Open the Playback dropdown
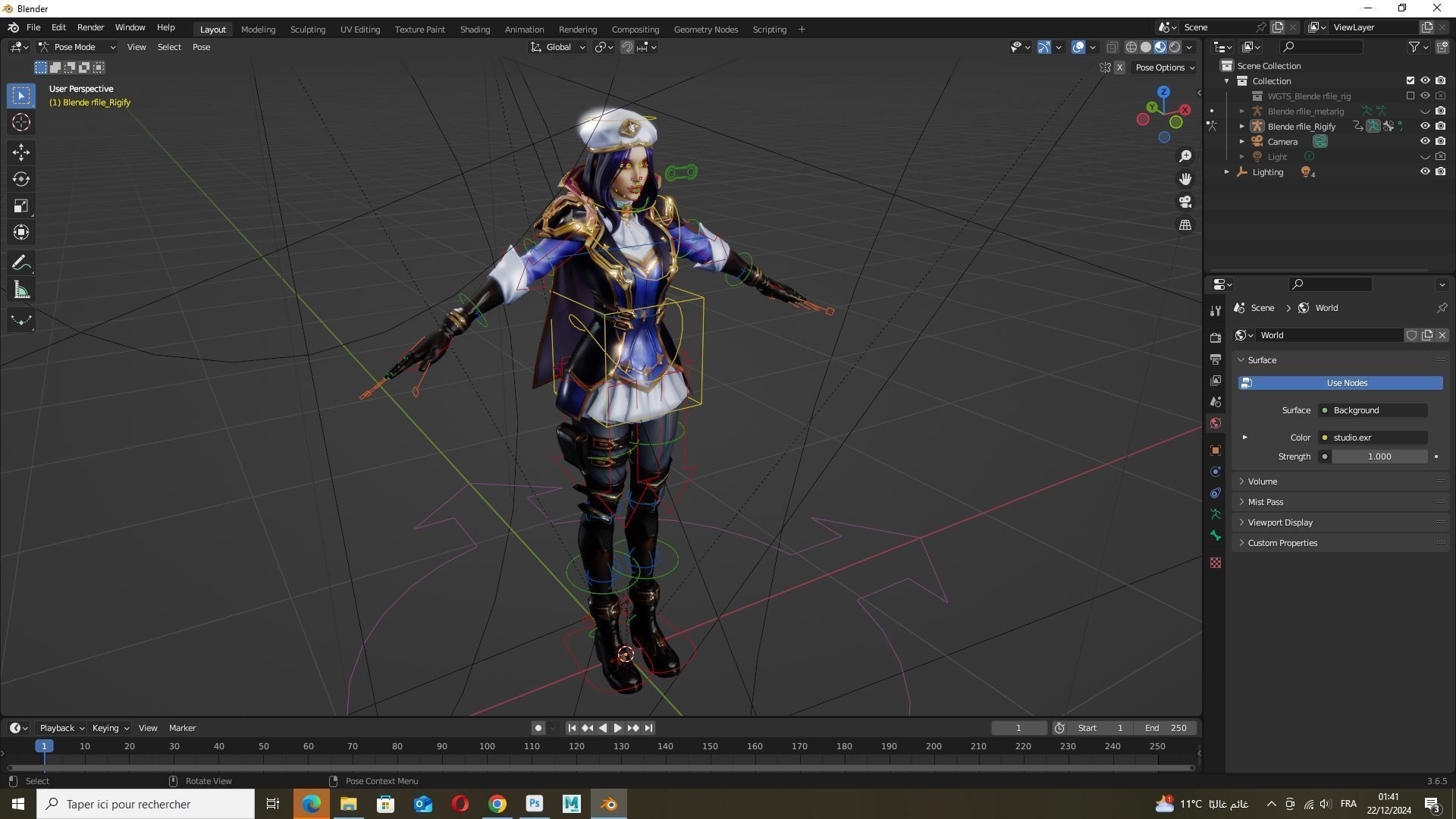This screenshot has width=1456, height=819. pos(61,728)
